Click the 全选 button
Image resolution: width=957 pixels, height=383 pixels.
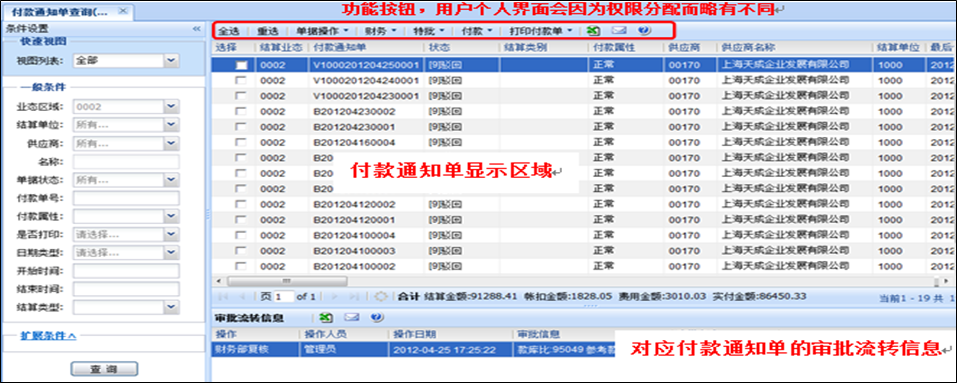(229, 30)
